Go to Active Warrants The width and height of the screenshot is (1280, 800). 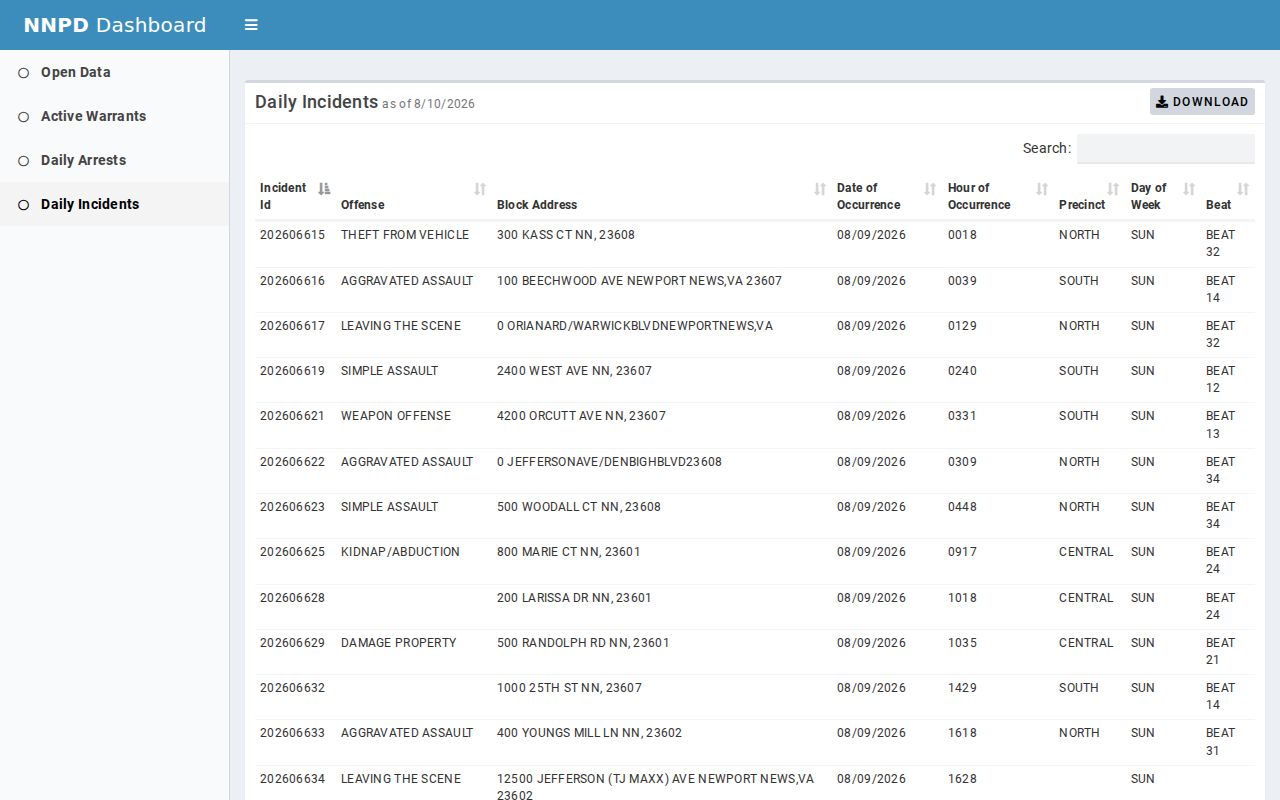click(93, 116)
